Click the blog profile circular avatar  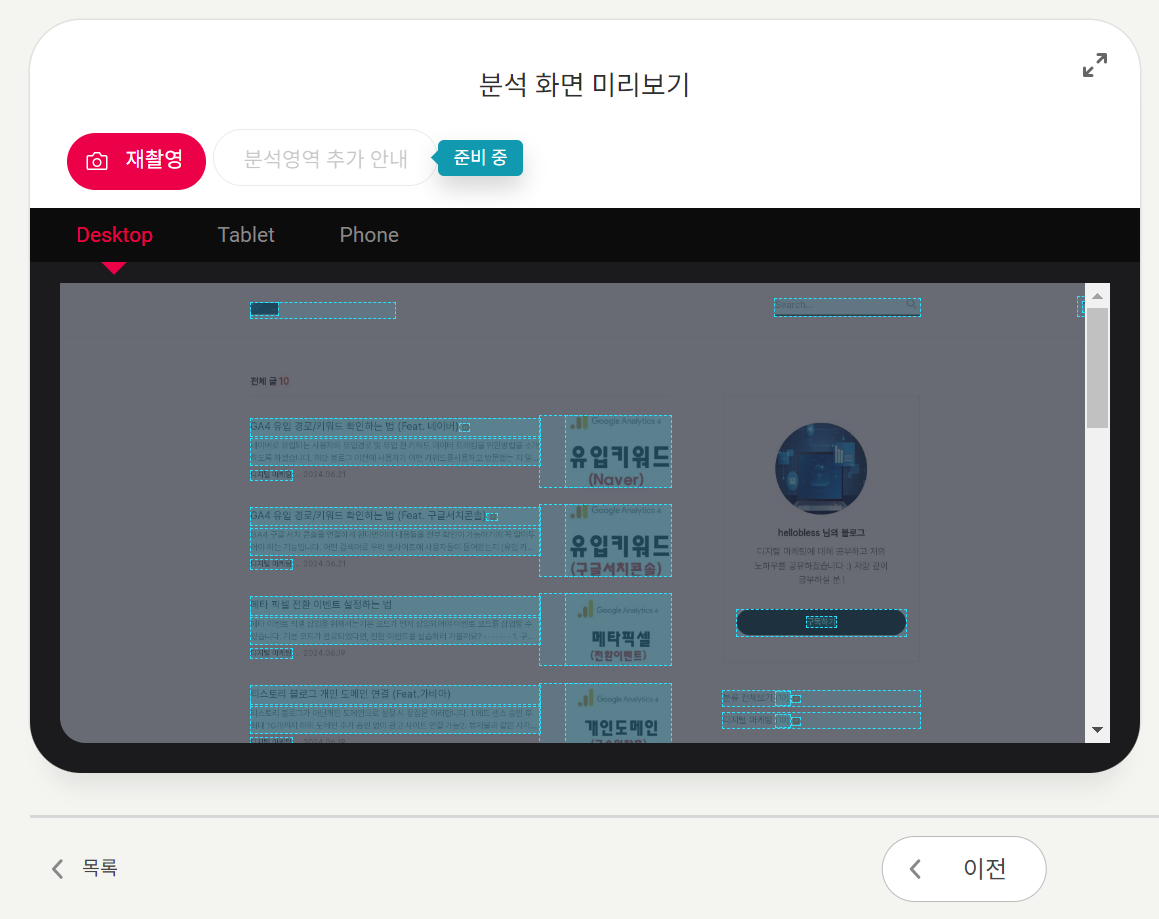click(821, 469)
